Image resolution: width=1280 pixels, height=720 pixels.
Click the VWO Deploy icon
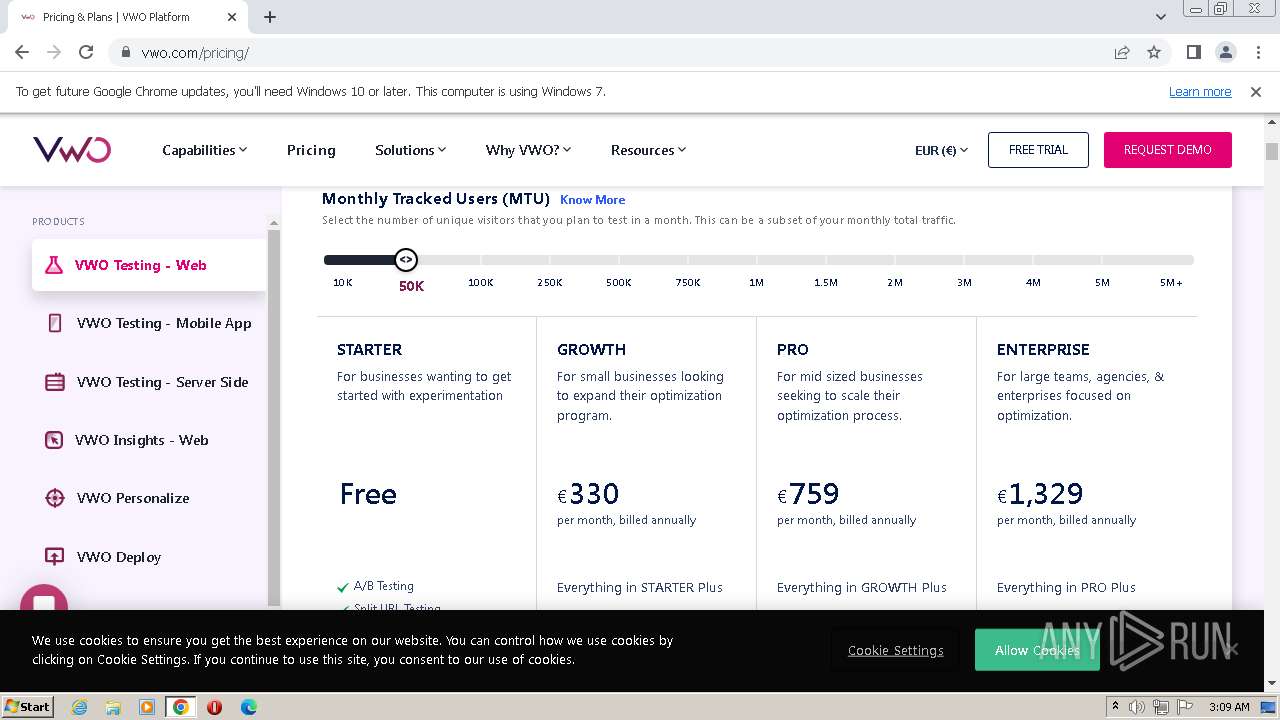click(x=55, y=557)
